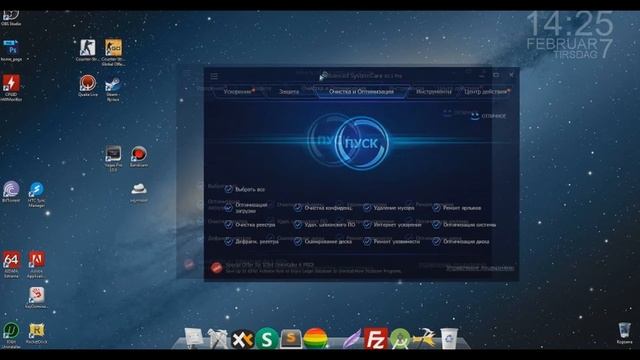Open the Quake Live desktop shortcut
The height and width of the screenshot is (360, 640).
[x=87, y=85]
